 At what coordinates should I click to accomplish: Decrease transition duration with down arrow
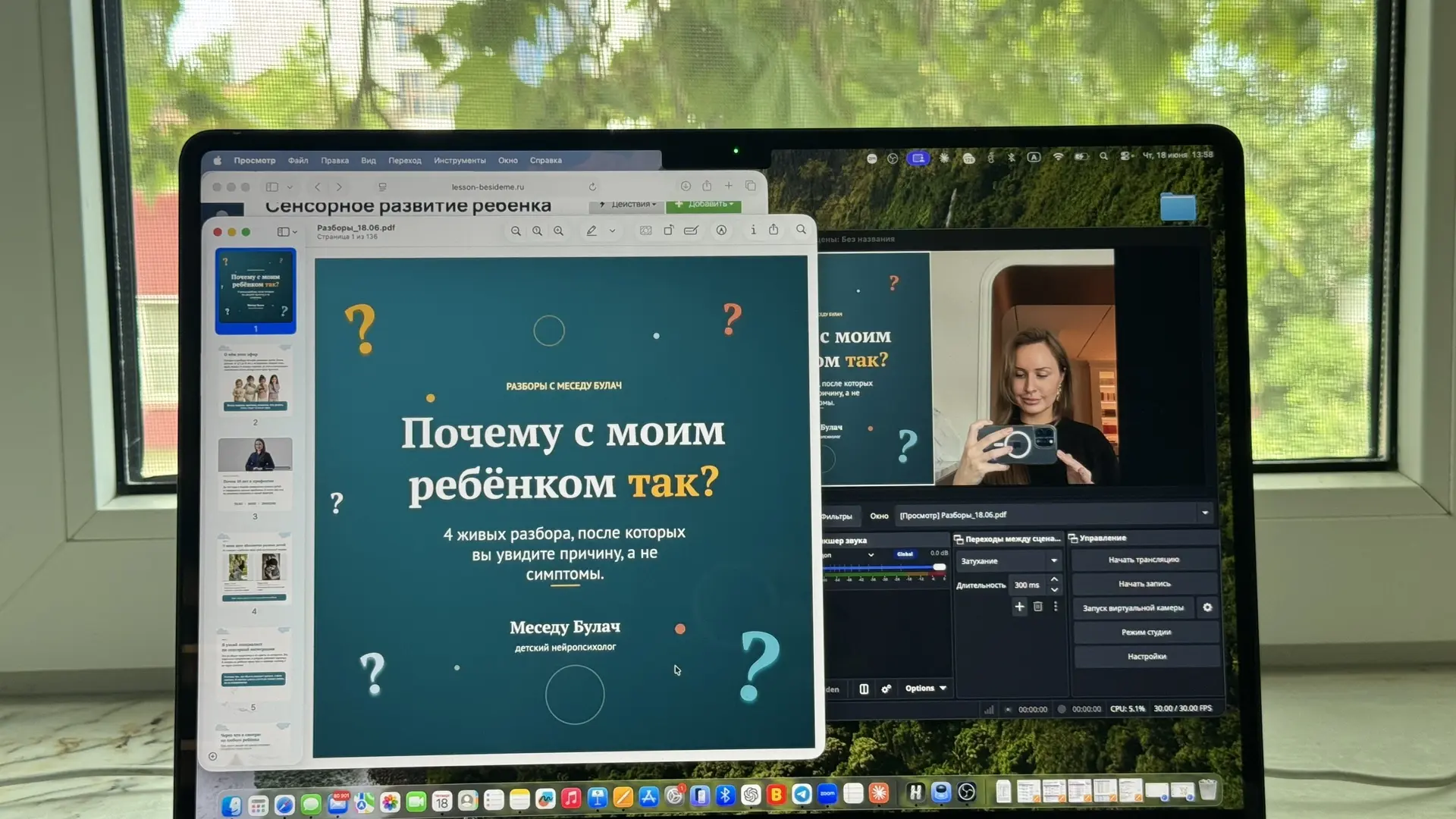point(1054,590)
